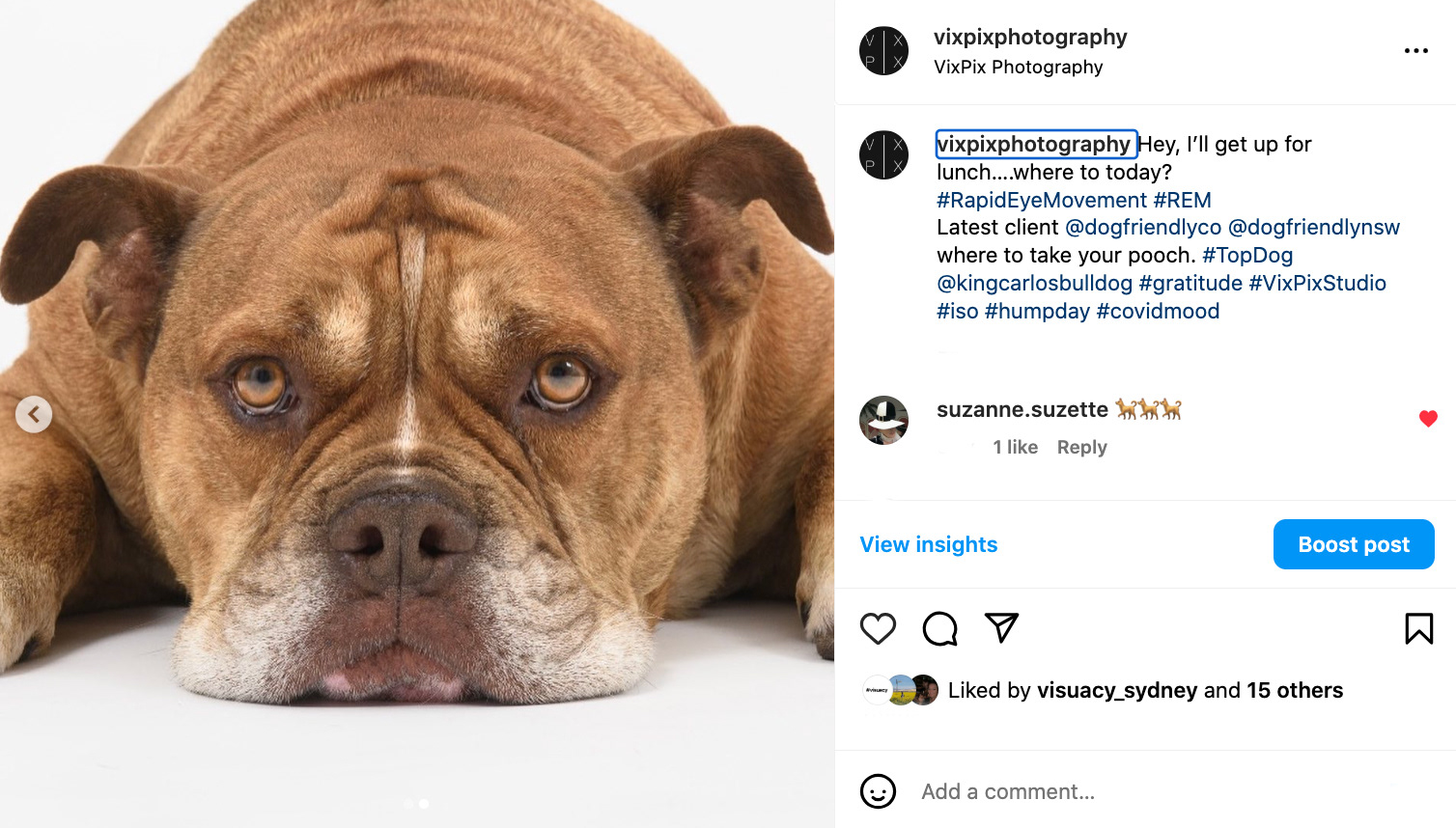Share the post with the paper plane icon
This screenshot has width=1456, height=828.
[1001, 628]
